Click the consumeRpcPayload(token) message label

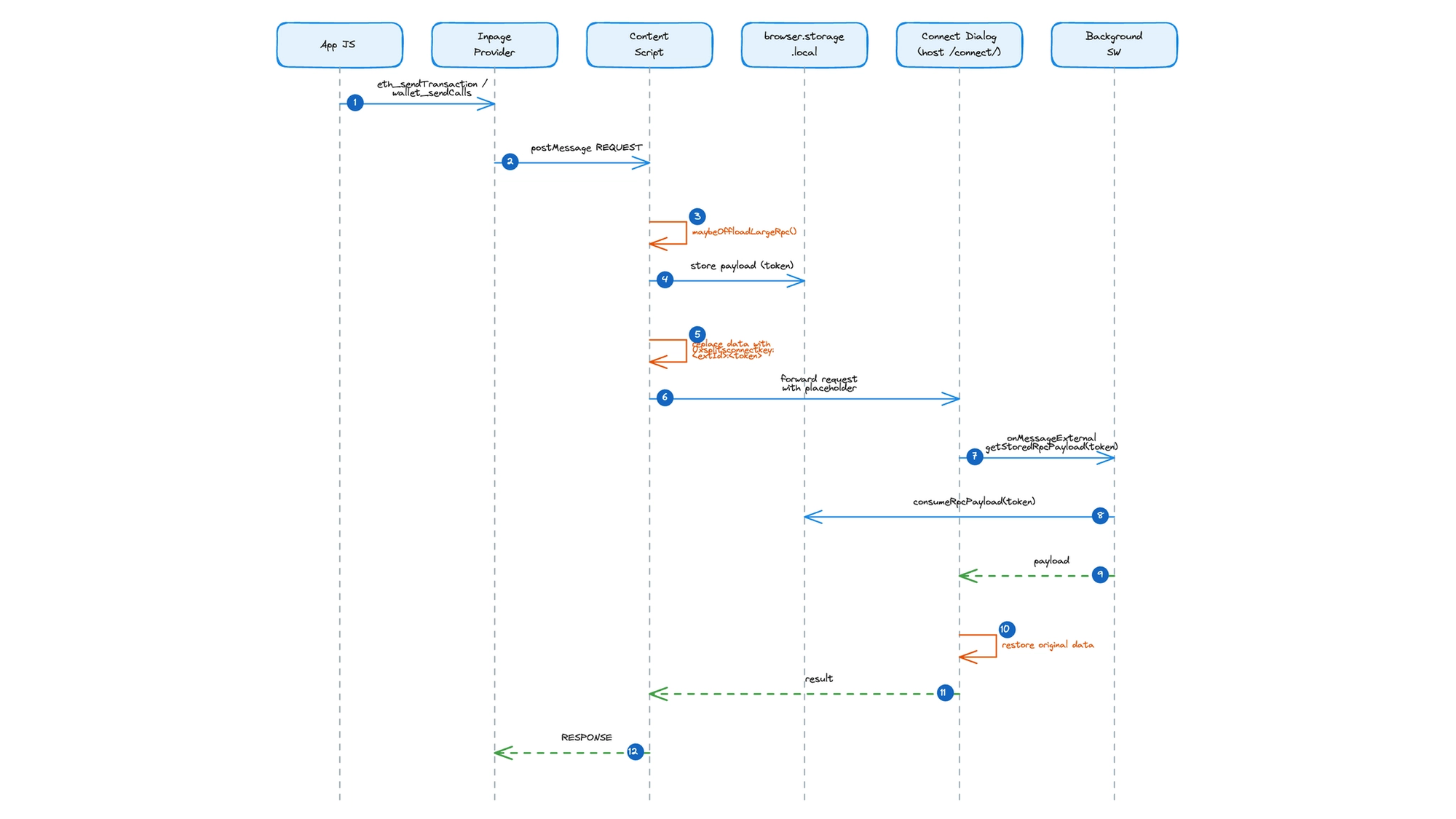[x=973, y=502]
